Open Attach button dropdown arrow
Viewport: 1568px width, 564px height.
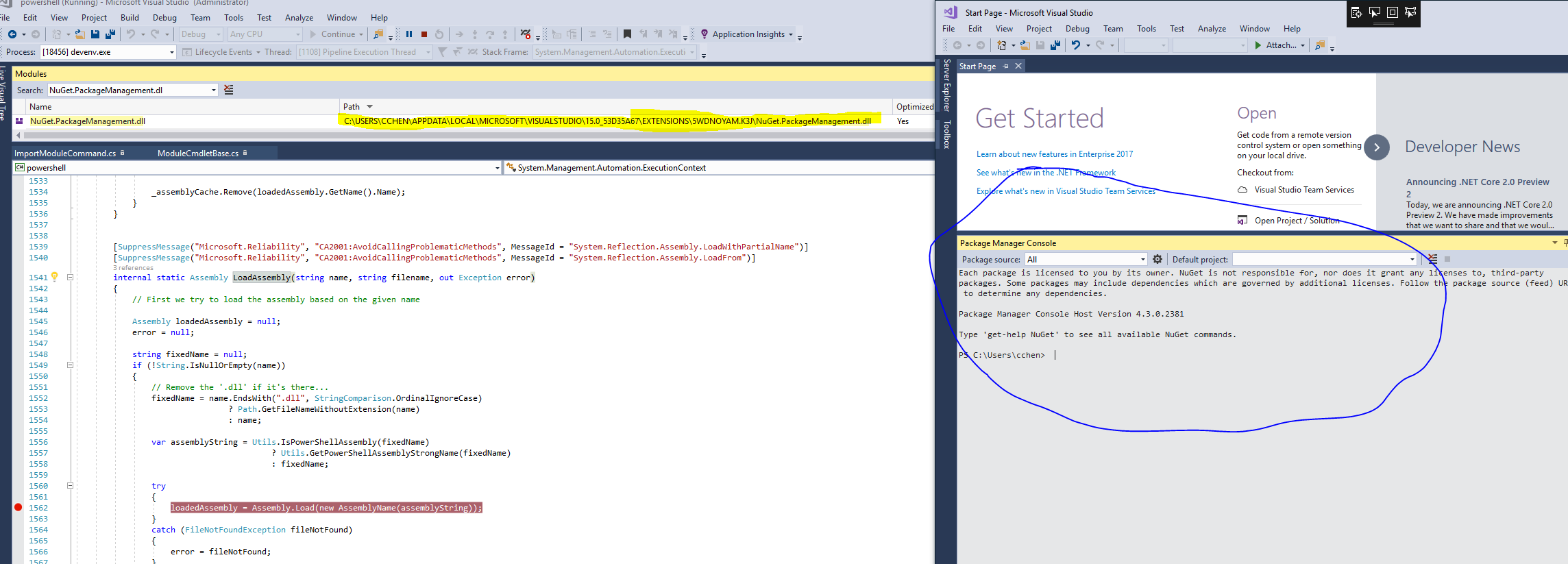1302,45
